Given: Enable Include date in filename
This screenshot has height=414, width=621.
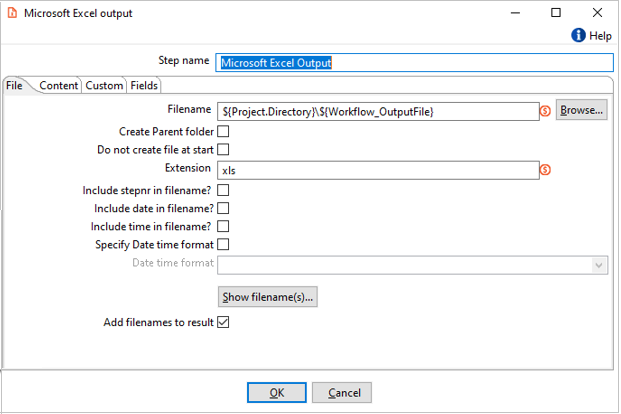Looking at the screenshot, I should pyautogui.click(x=223, y=208).
